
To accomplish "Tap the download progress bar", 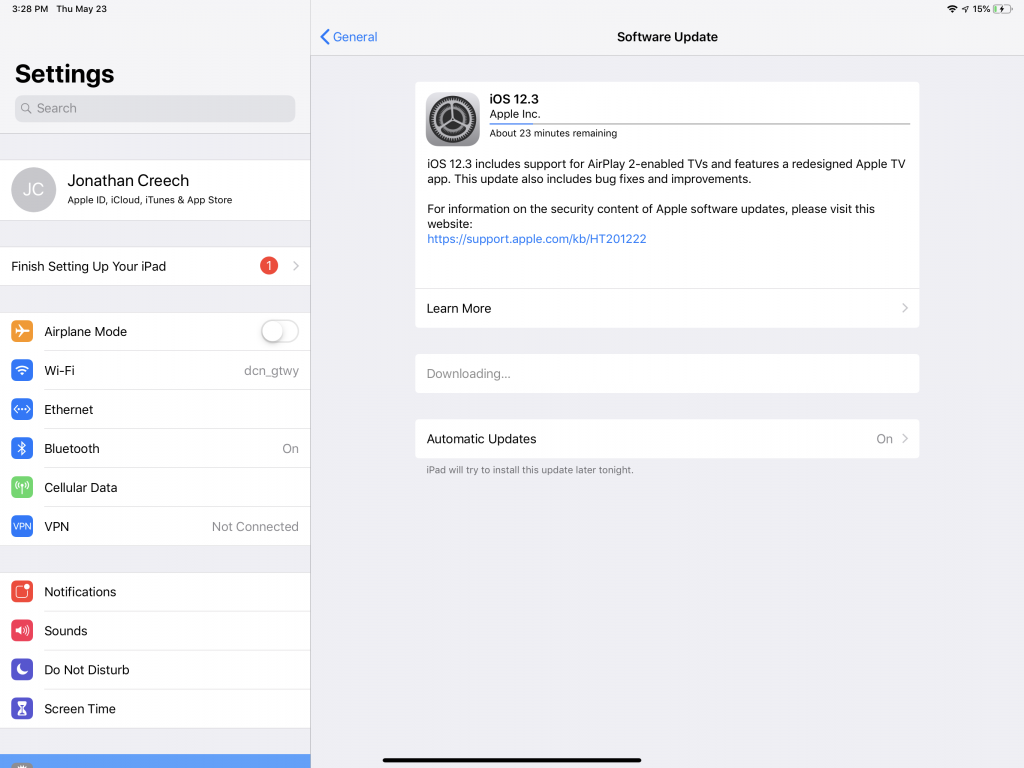I will [699, 123].
